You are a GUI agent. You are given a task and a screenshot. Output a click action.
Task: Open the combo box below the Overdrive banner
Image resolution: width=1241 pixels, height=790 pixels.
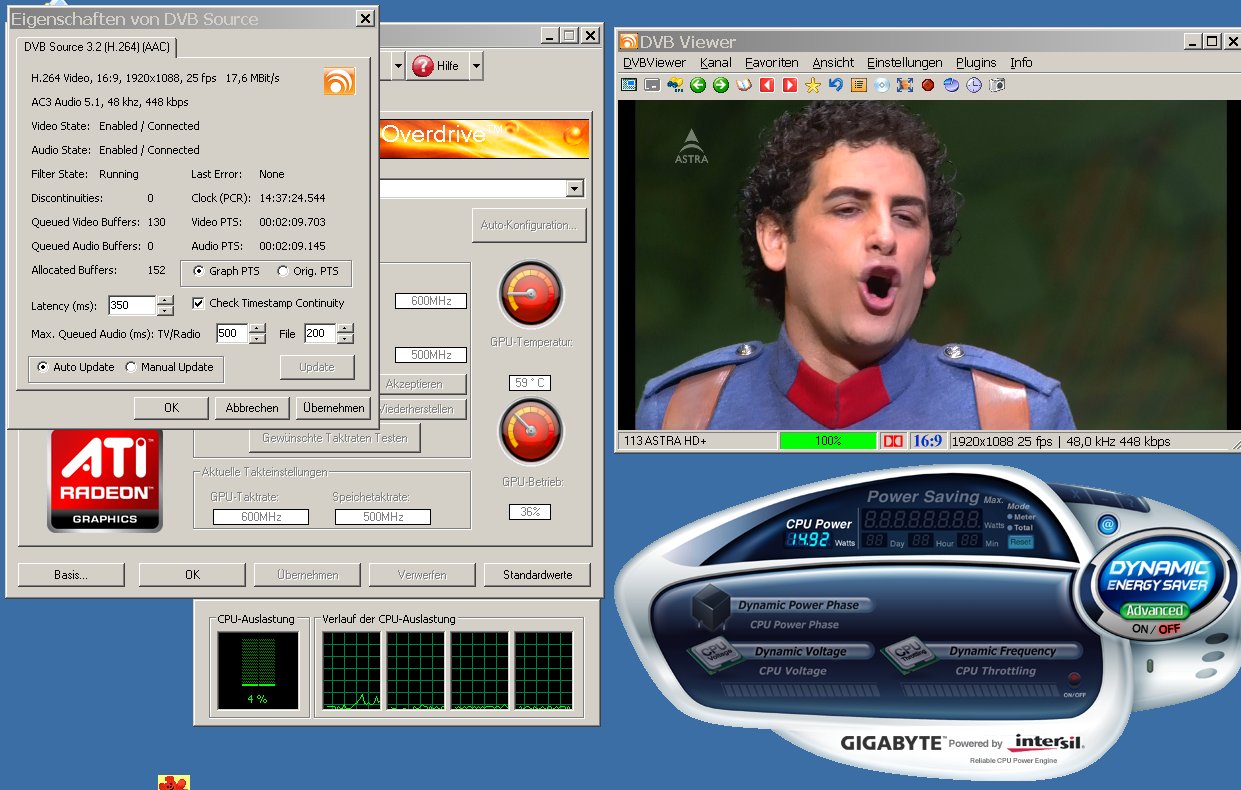574,189
